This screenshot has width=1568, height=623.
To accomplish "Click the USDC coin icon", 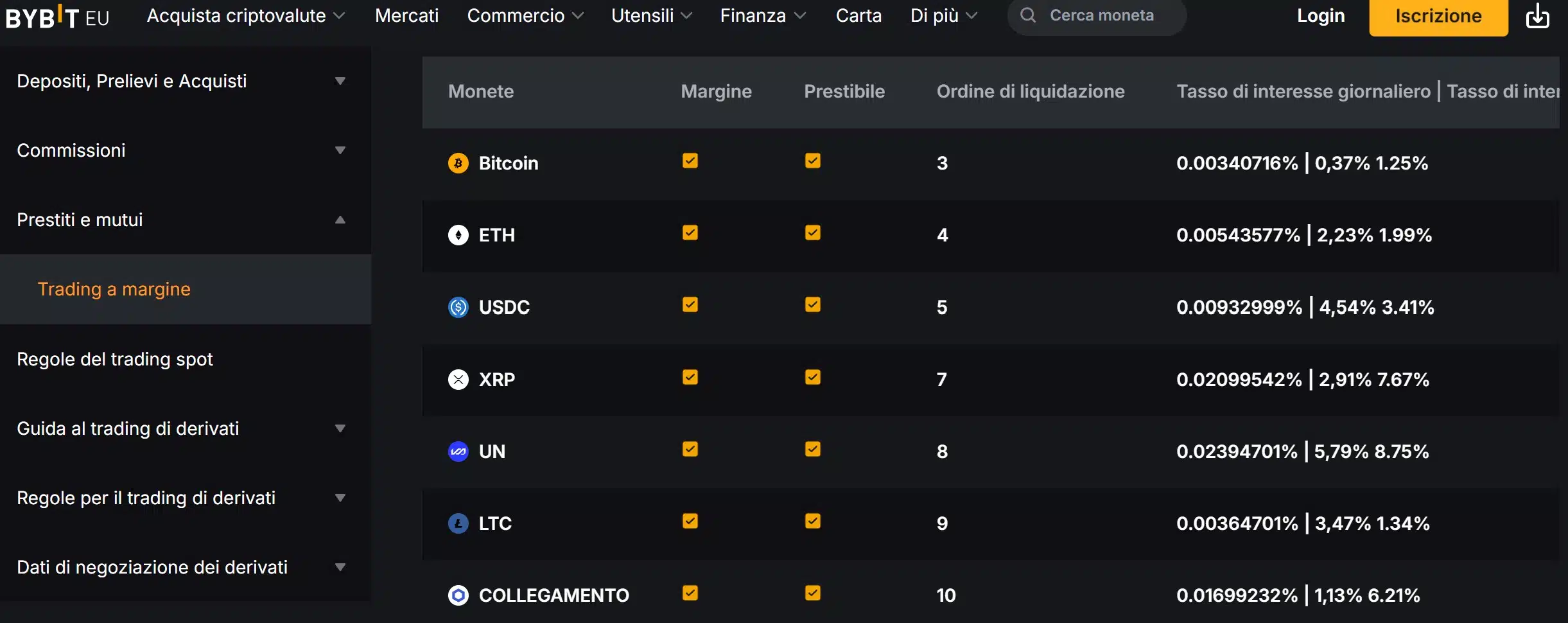I will 457,307.
